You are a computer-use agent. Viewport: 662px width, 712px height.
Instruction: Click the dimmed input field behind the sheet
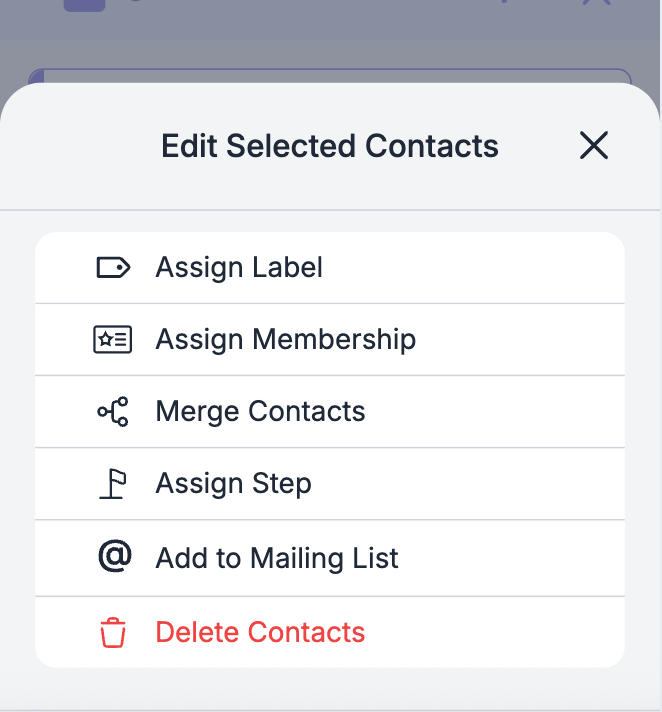[x=330, y=76]
